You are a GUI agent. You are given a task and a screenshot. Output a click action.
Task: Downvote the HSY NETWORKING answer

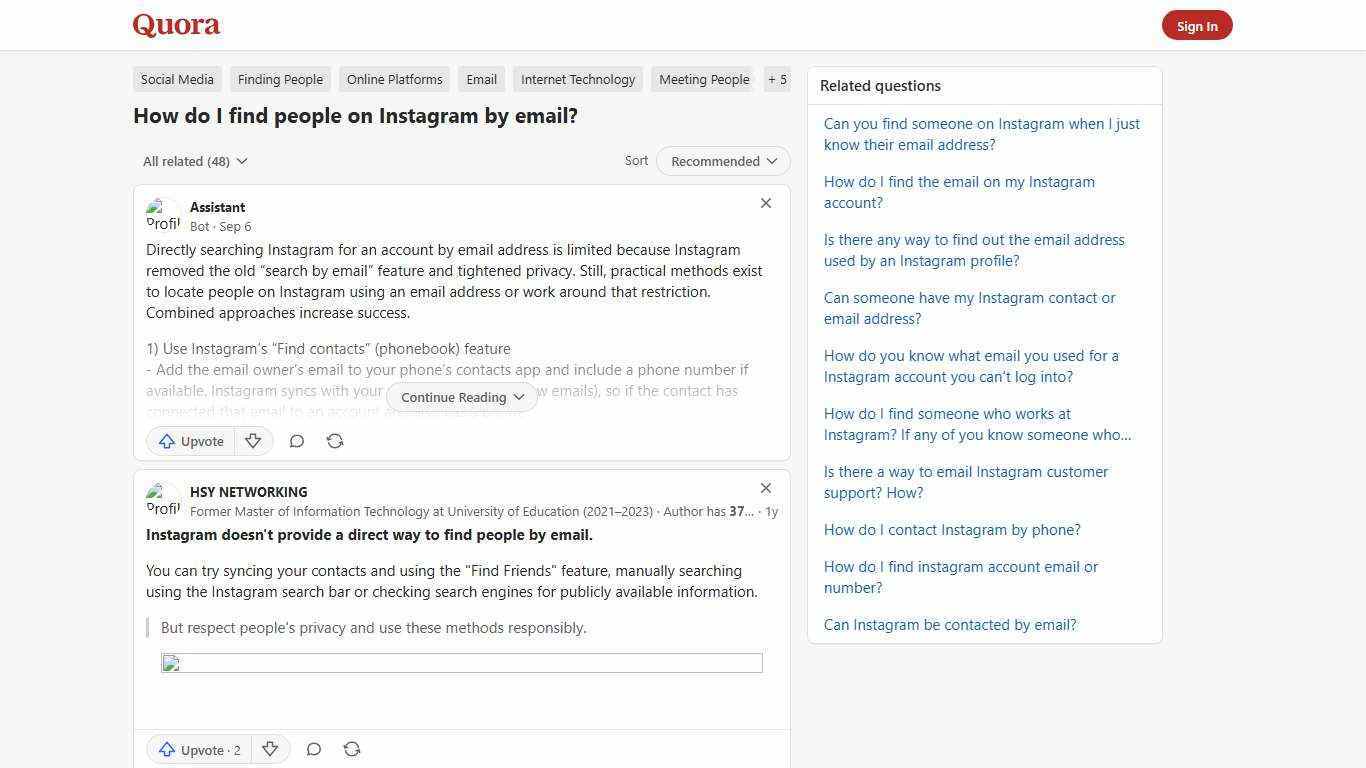point(270,749)
